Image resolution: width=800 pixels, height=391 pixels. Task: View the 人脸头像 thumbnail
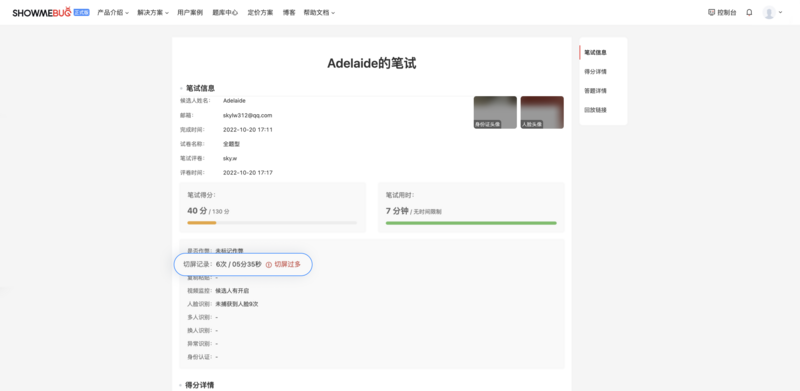pyautogui.click(x=542, y=112)
